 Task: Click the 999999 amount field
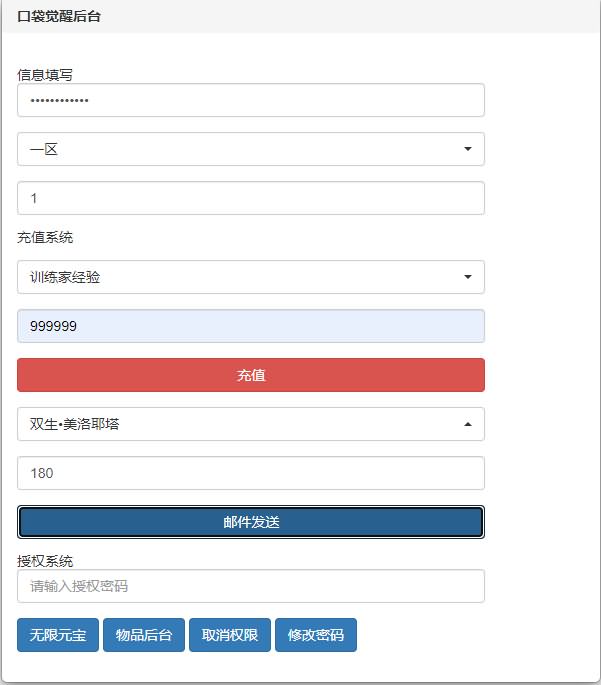click(250, 326)
